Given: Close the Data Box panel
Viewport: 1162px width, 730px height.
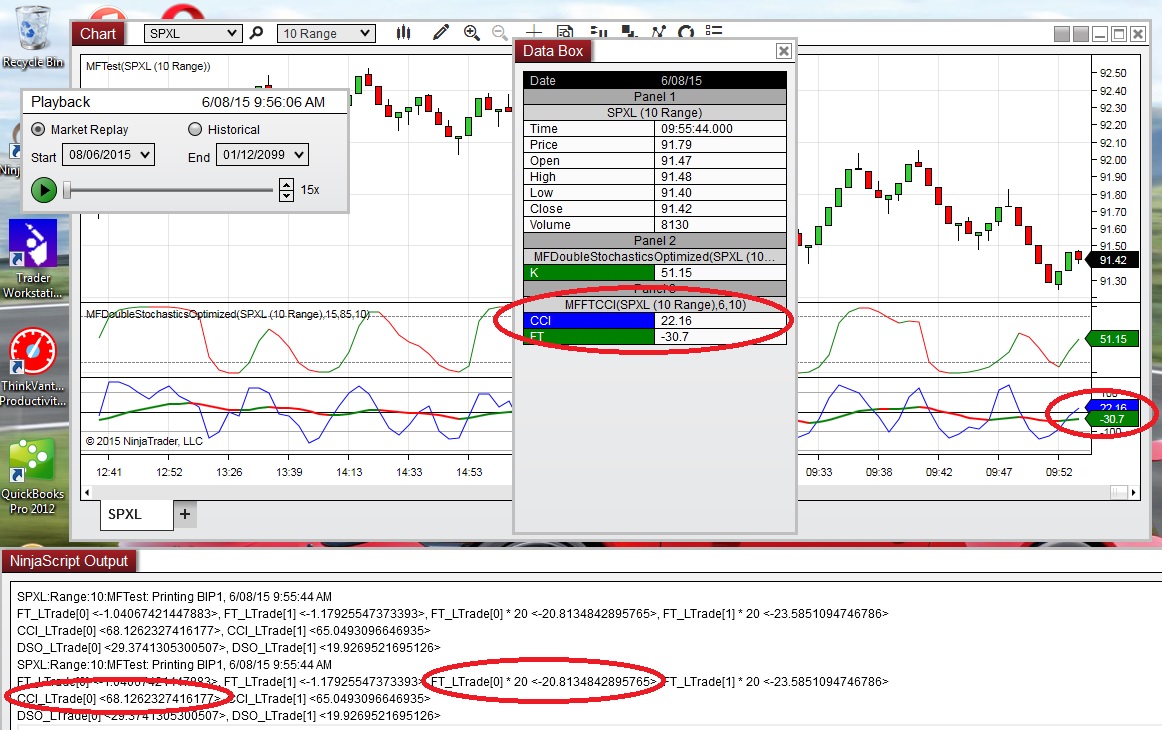Looking at the screenshot, I should coord(783,51).
